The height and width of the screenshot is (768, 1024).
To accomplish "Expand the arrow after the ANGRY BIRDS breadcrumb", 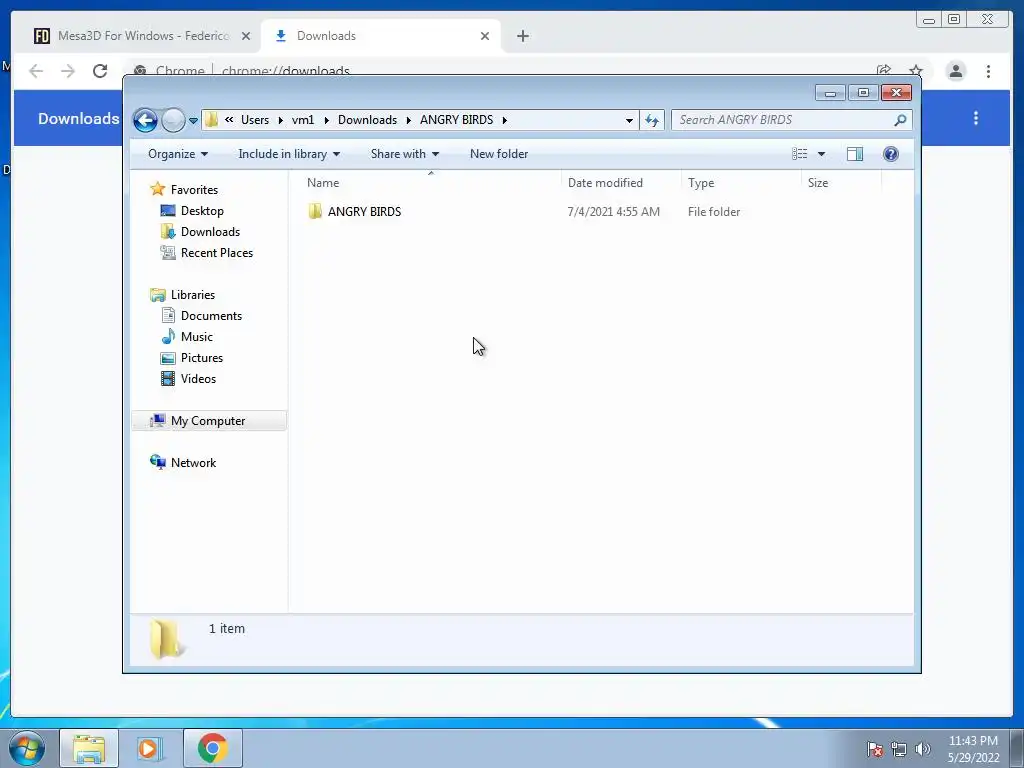I will pyautogui.click(x=505, y=120).
